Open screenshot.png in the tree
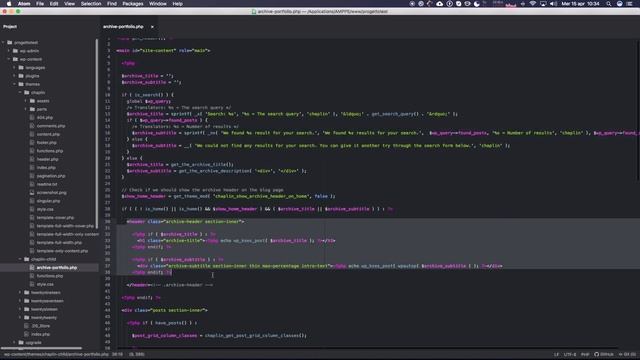This screenshot has width=640, height=360. coord(51,193)
